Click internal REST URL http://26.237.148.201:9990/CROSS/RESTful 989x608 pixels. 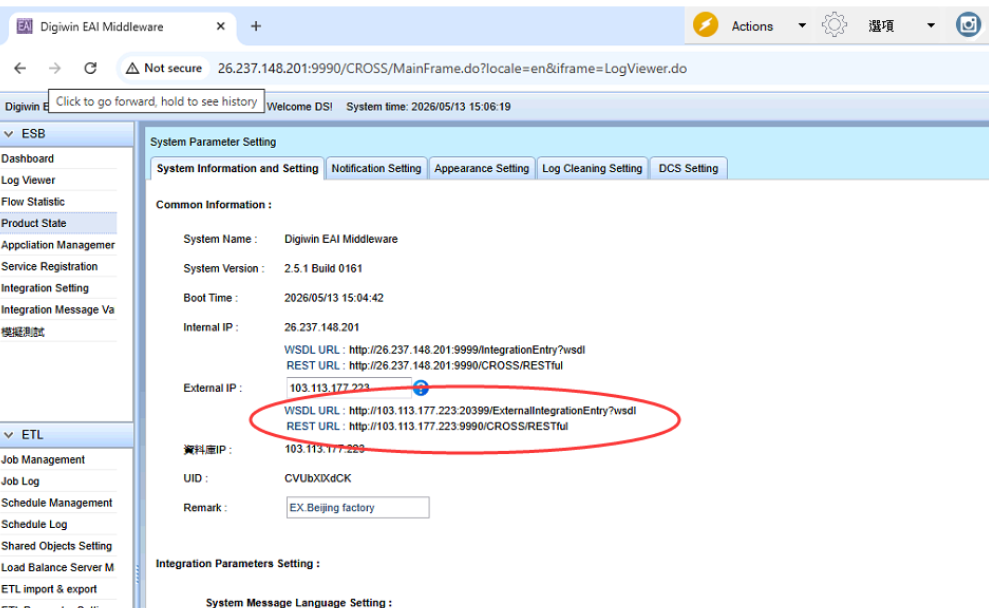click(455, 366)
